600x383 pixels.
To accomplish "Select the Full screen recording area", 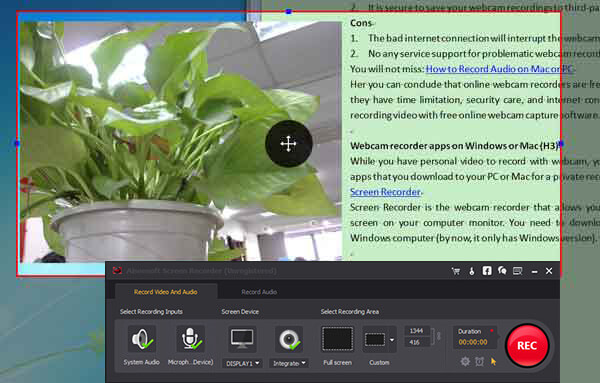I will pos(337,339).
